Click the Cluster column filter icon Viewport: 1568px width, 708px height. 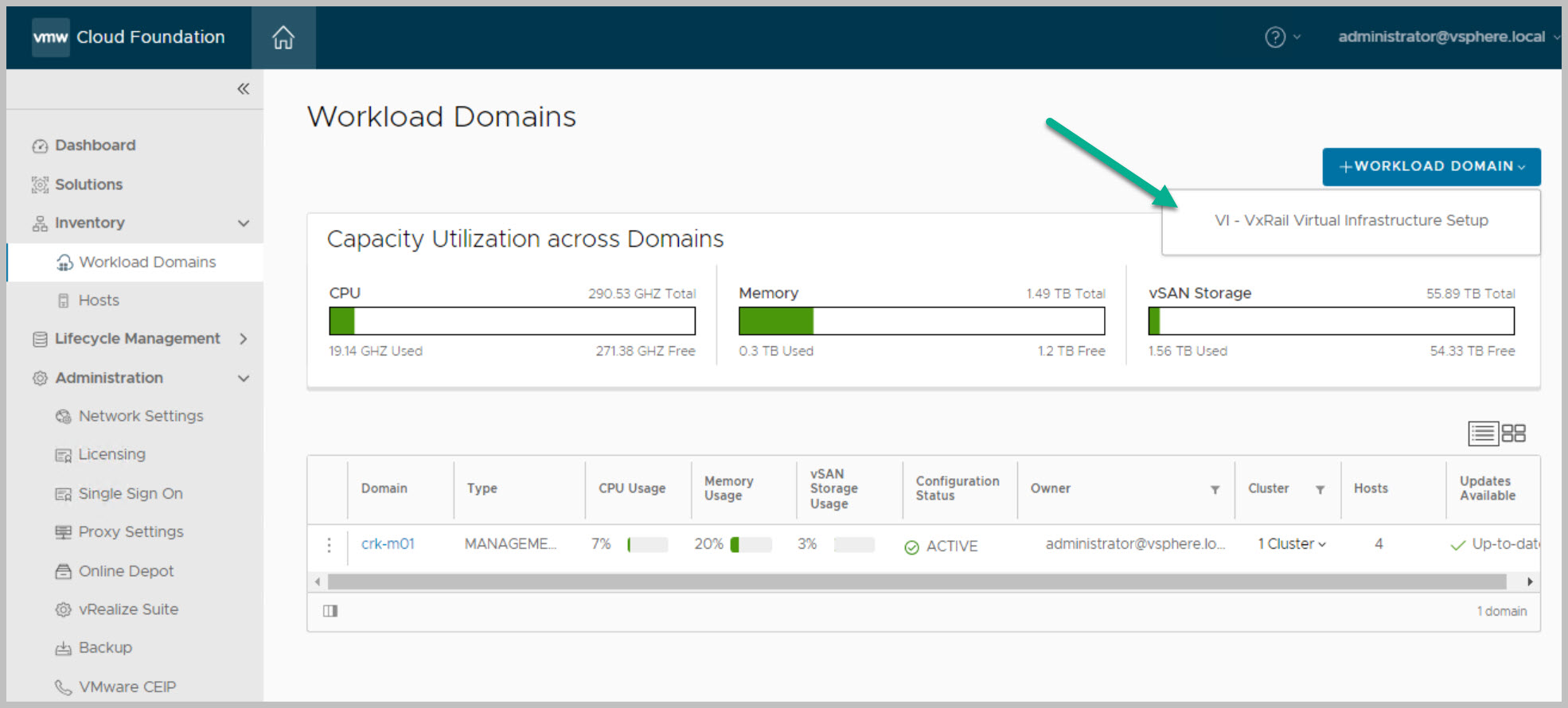click(x=1320, y=489)
